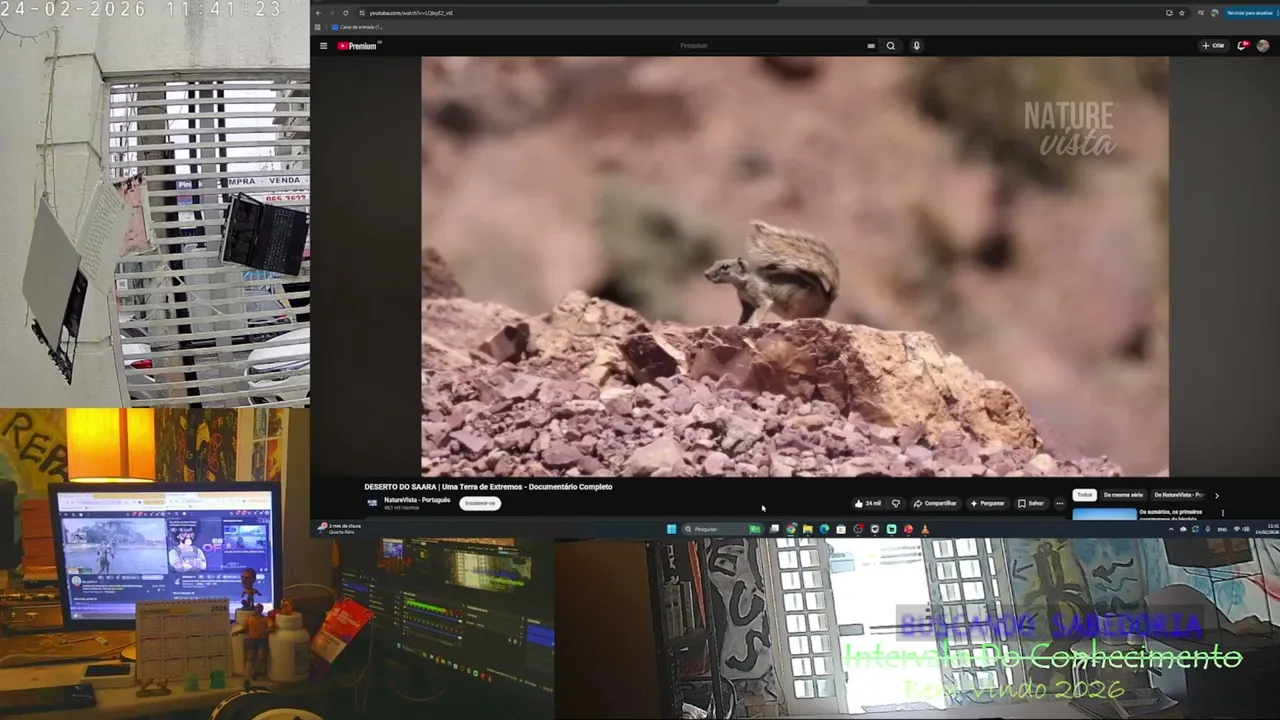Viewport: 1280px width, 720px height.
Task: Click the browser address bar URL
Action: coord(411,13)
